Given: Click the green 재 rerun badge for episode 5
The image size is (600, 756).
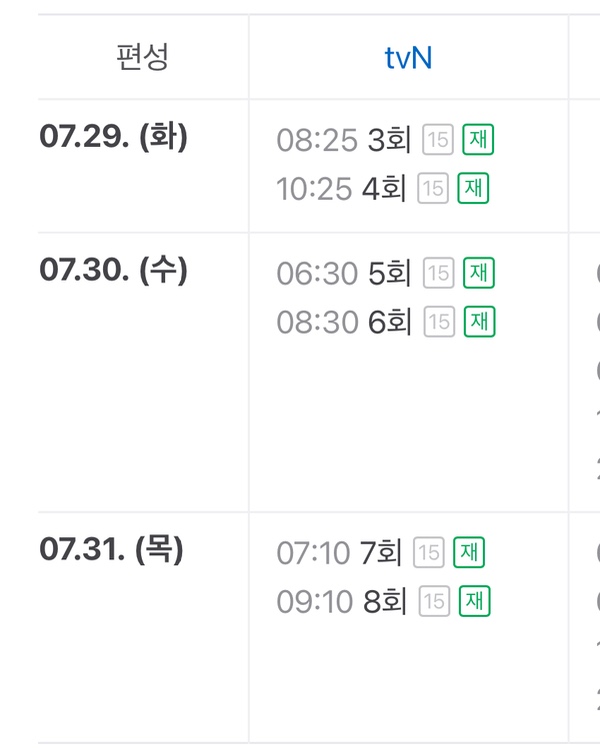Looking at the screenshot, I should [x=479, y=273].
